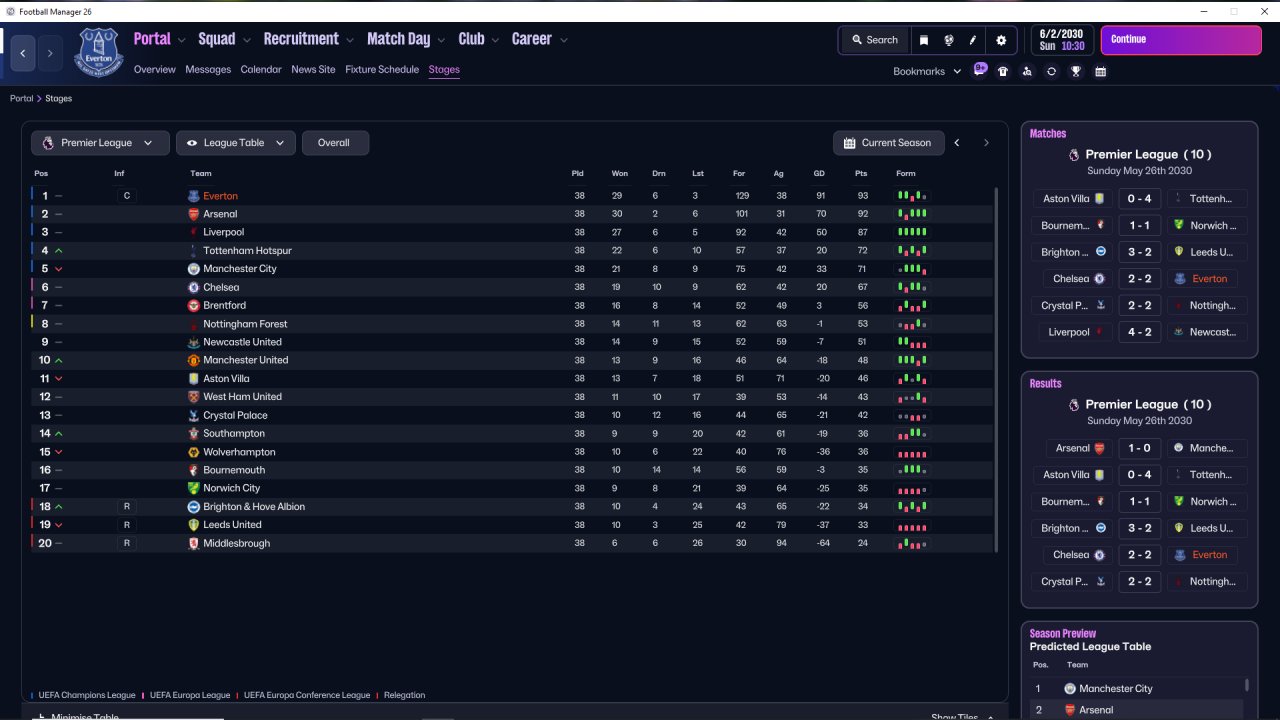
Task: Click the Chelsea 2 - 2 Everton score in Matches
Action: pos(1139,279)
